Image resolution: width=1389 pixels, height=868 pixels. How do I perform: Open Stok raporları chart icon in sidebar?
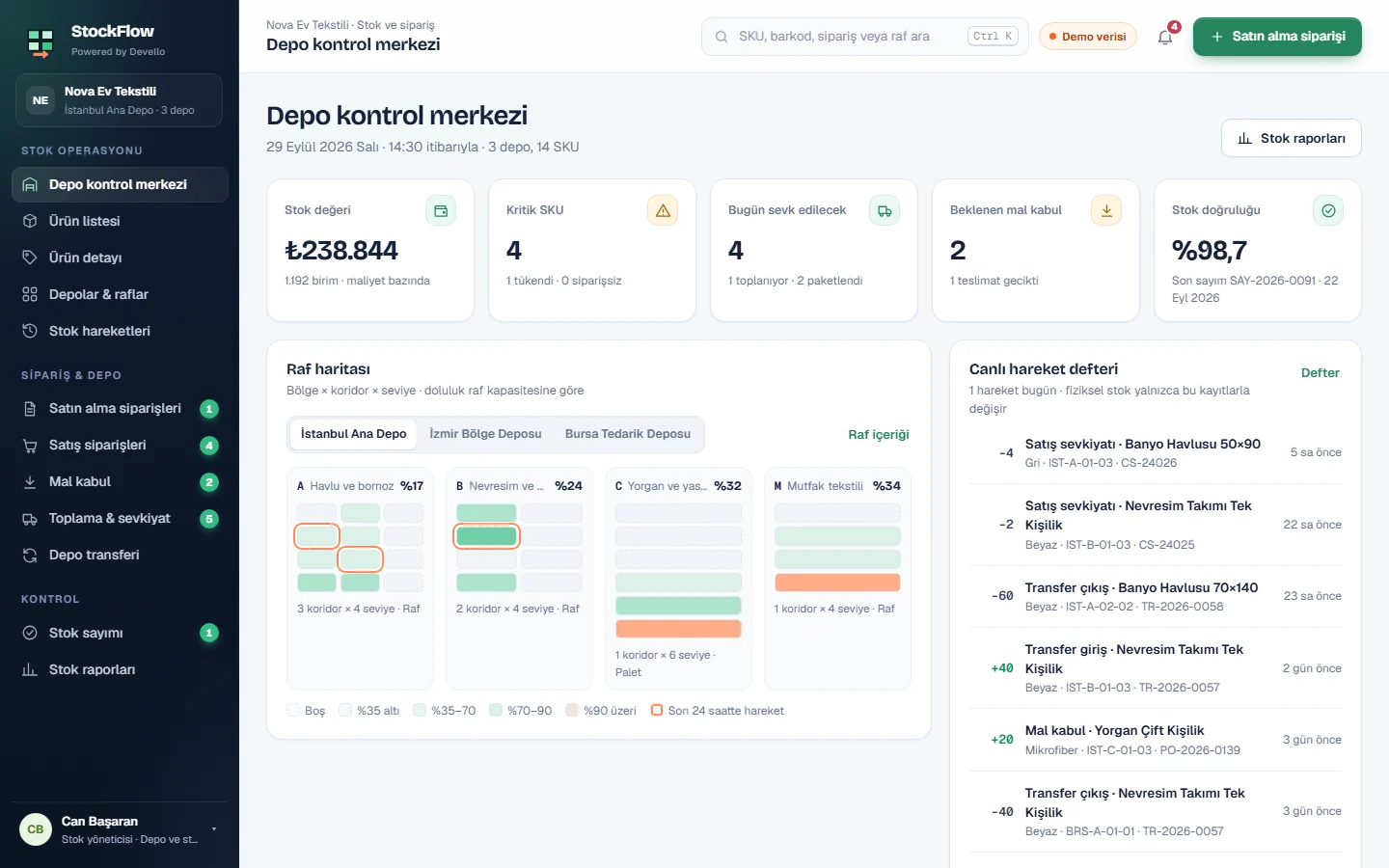tap(30, 669)
